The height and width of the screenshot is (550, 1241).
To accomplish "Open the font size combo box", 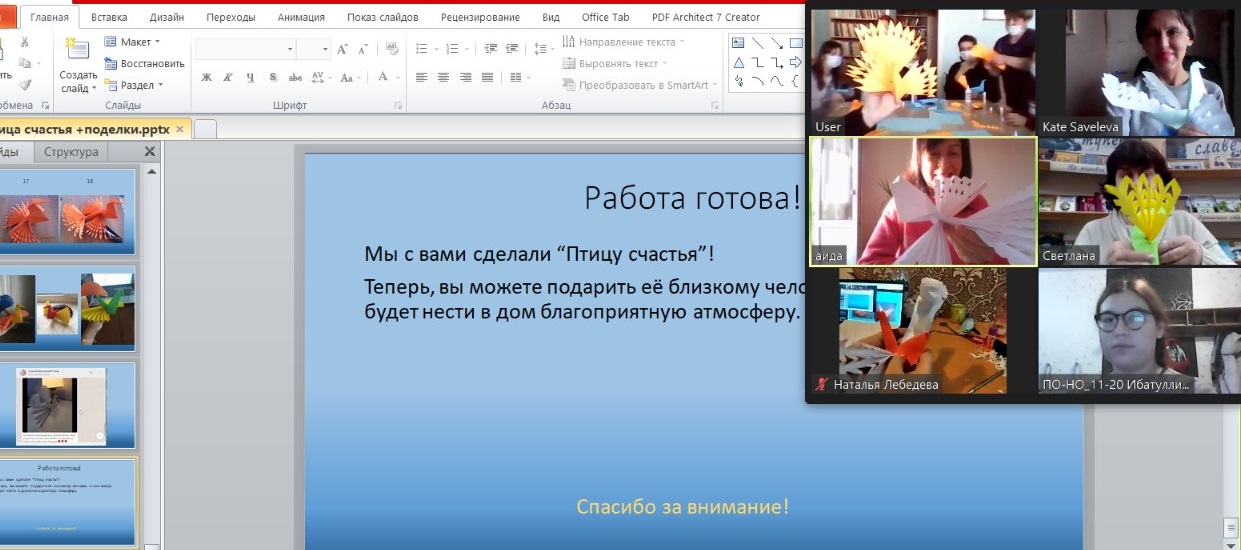I will (313, 49).
